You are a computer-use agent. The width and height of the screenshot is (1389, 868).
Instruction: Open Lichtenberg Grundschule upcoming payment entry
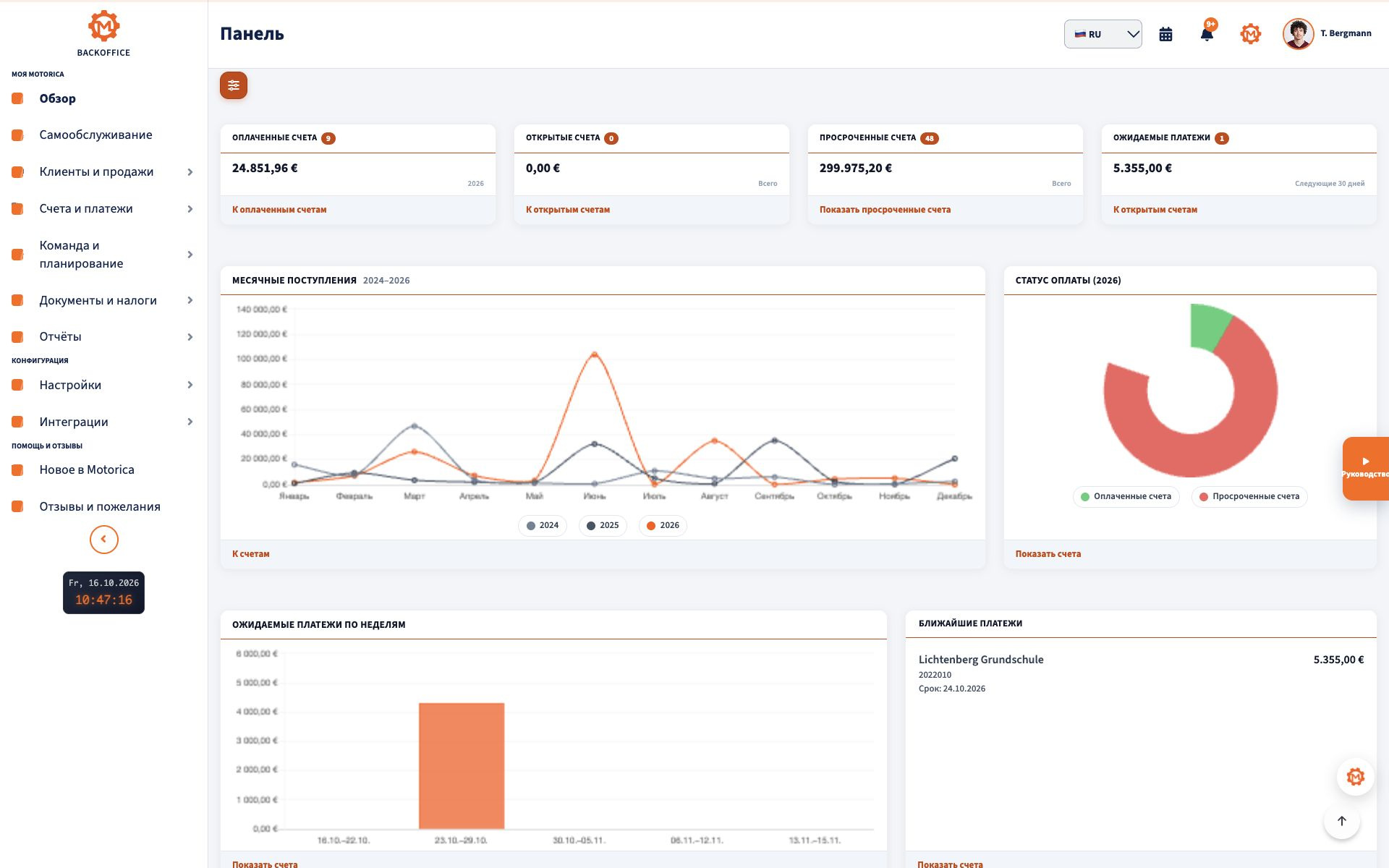pyautogui.click(x=1141, y=673)
